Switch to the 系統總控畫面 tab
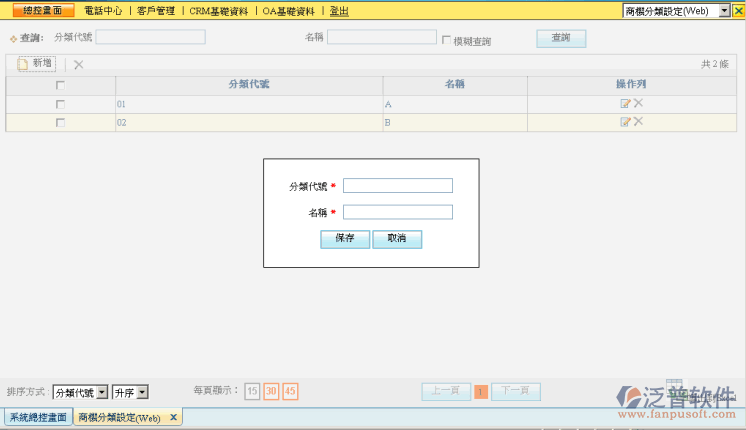This screenshot has height=430, width=746. coord(37,417)
